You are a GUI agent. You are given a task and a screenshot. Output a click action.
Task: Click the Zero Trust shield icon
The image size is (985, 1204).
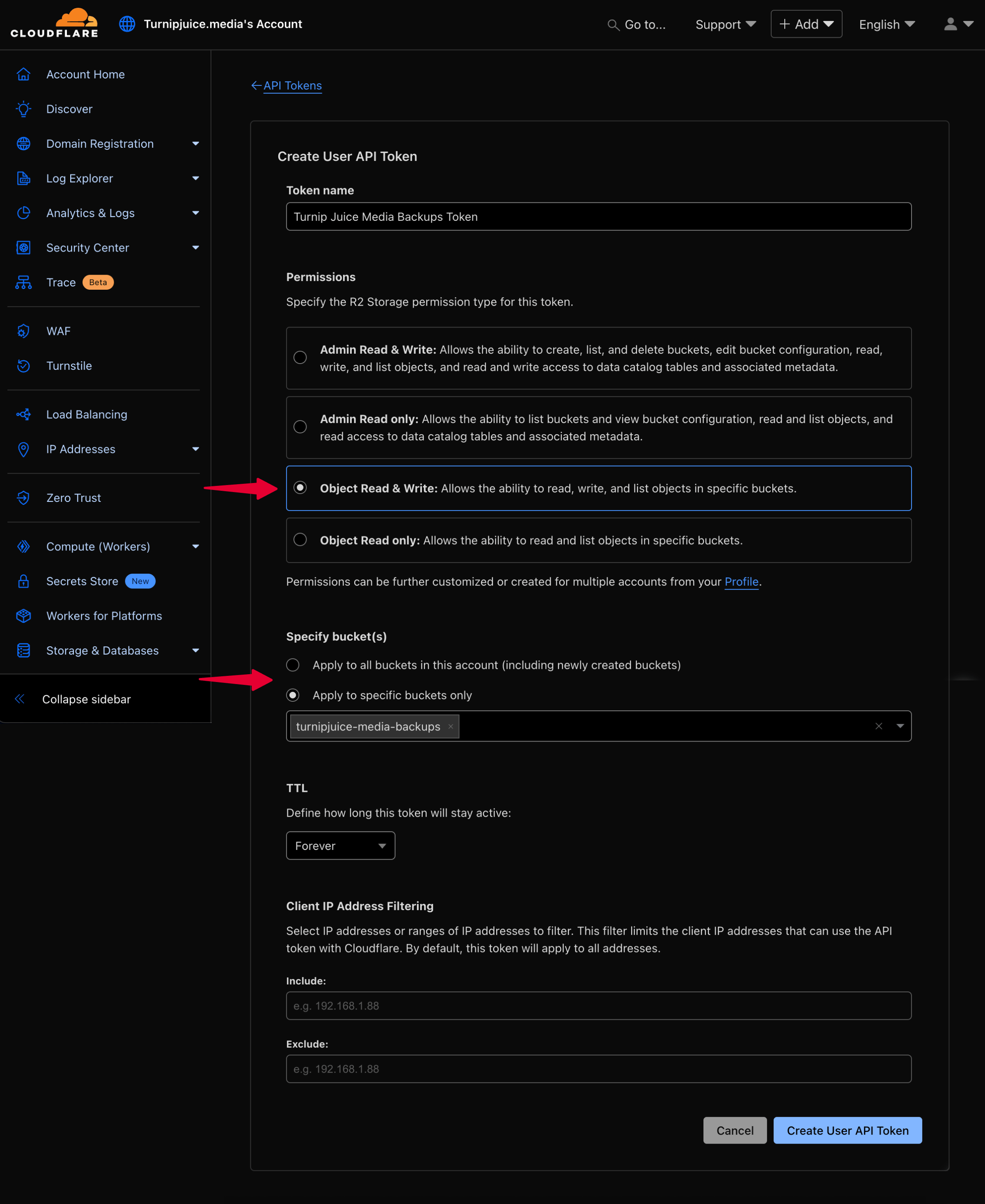point(23,498)
